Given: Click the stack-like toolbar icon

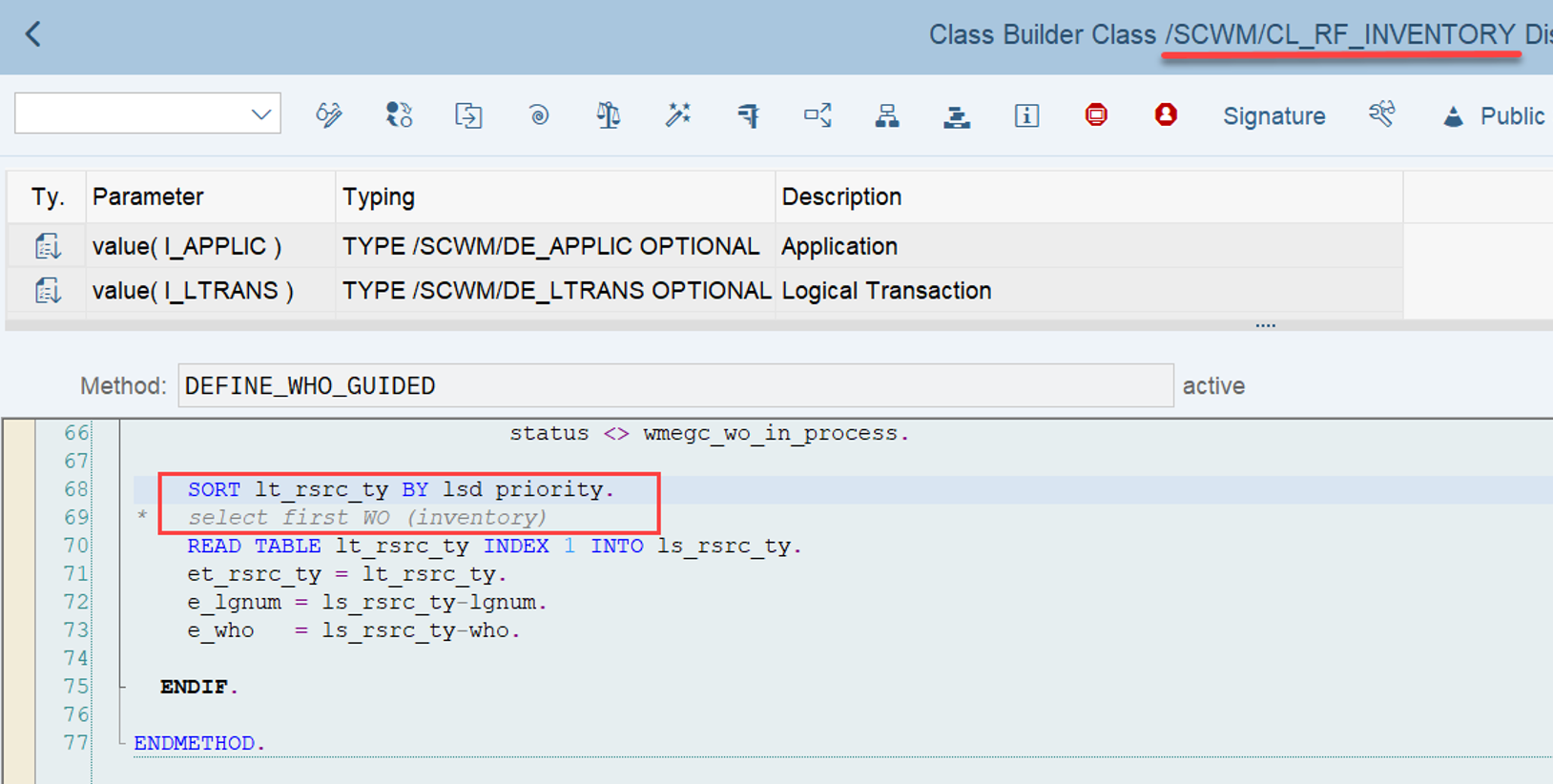Looking at the screenshot, I should [x=957, y=115].
